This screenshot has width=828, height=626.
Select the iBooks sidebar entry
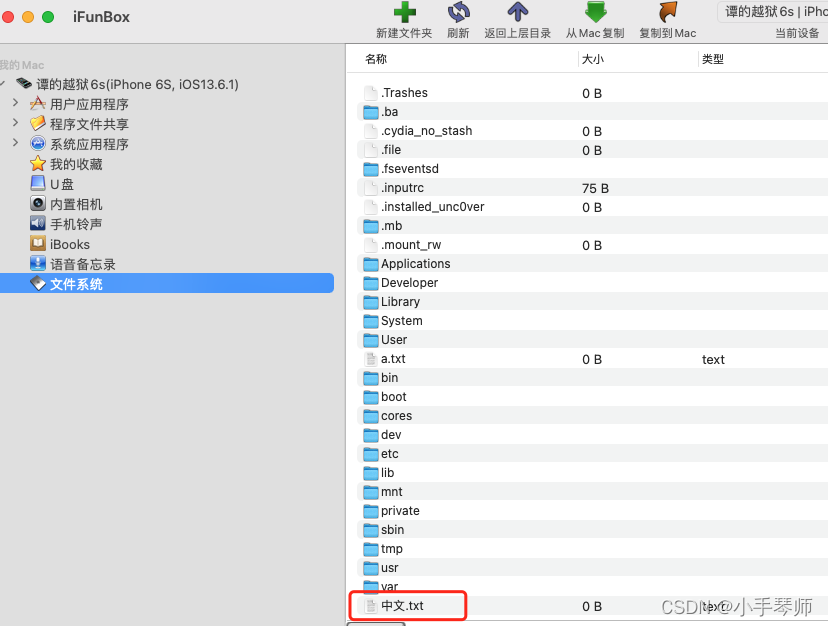tap(70, 245)
